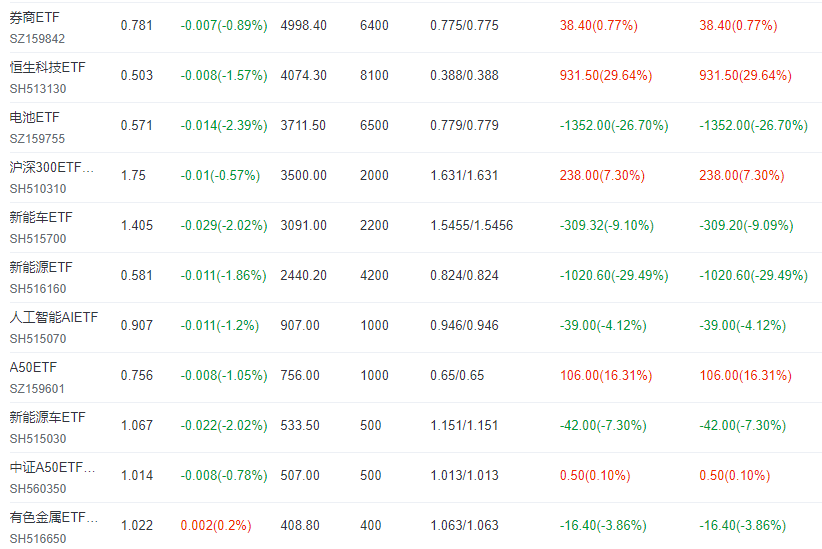Click change -0.008(-0.78%)

[x=224, y=476]
